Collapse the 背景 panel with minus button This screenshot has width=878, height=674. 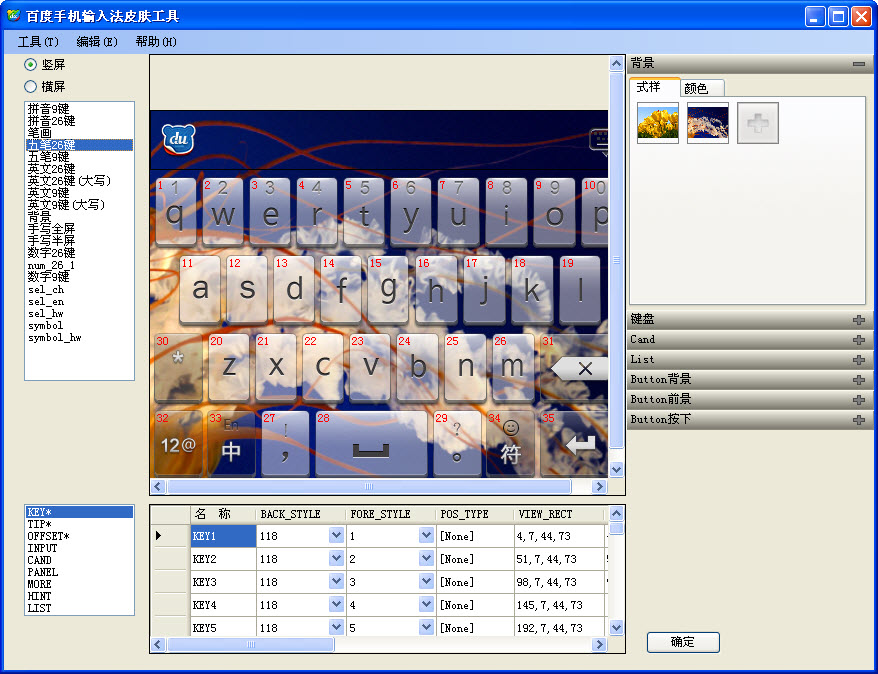(x=858, y=64)
